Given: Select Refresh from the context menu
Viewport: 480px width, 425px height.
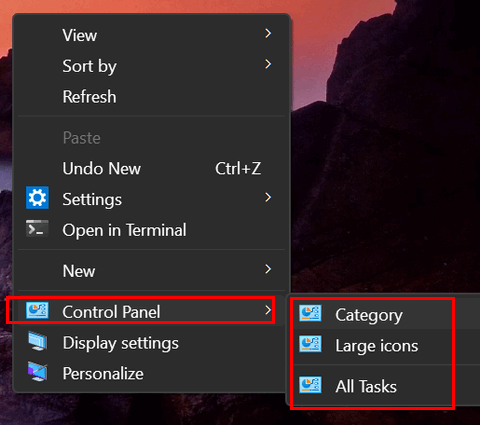Looking at the screenshot, I should tap(90, 97).
